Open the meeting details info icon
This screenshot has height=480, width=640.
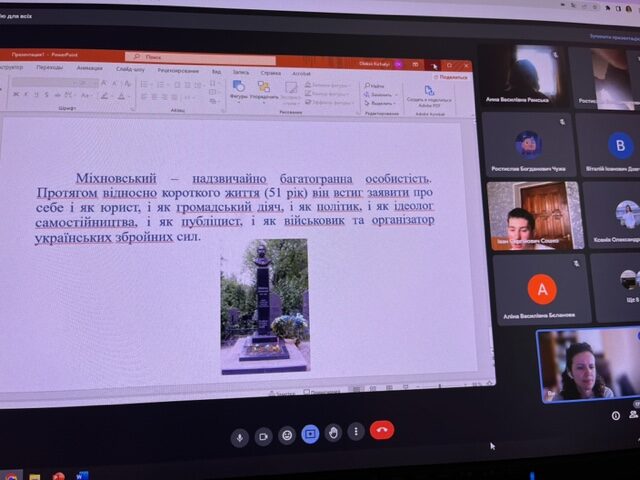[x=616, y=415]
